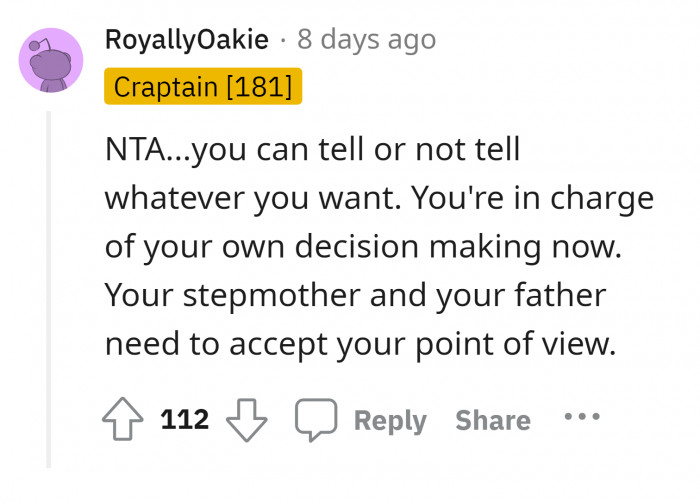Image resolution: width=700 pixels, height=502 pixels.
Task: Click the speech bubble reply icon
Action: pyautogui.click(x=316, y=421)
